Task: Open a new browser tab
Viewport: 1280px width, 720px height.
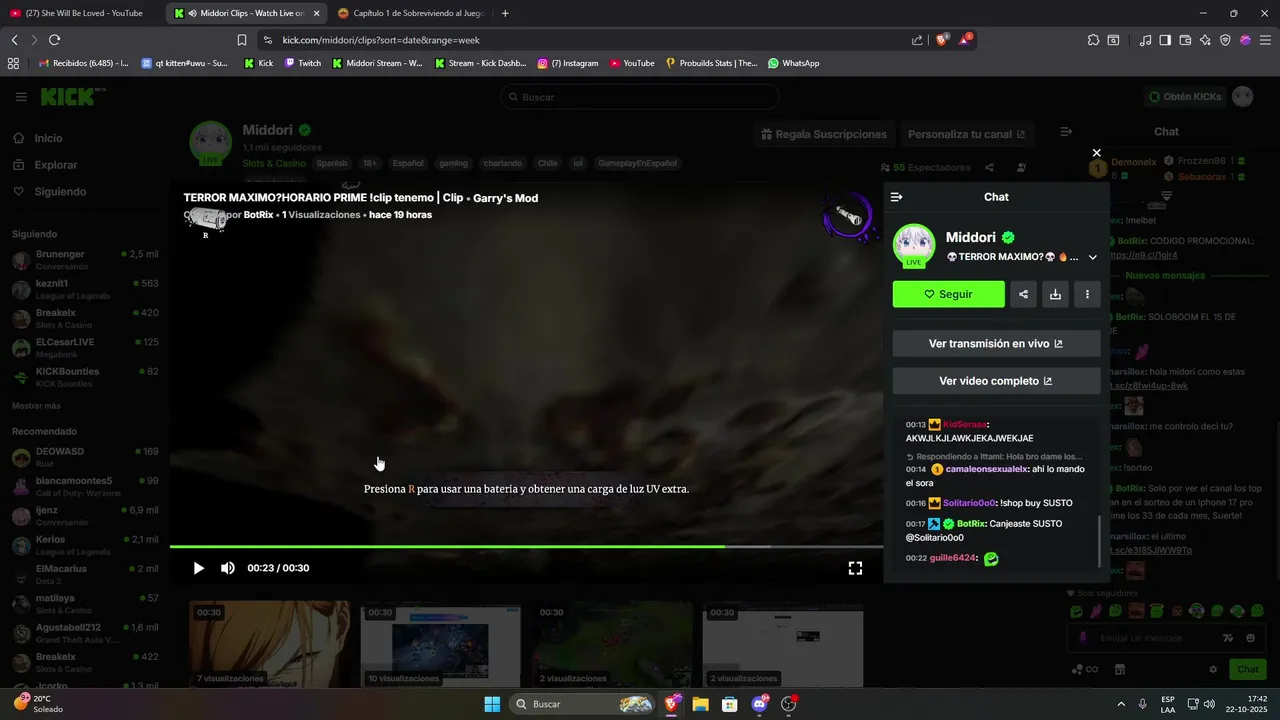Action: coord(505,13)
